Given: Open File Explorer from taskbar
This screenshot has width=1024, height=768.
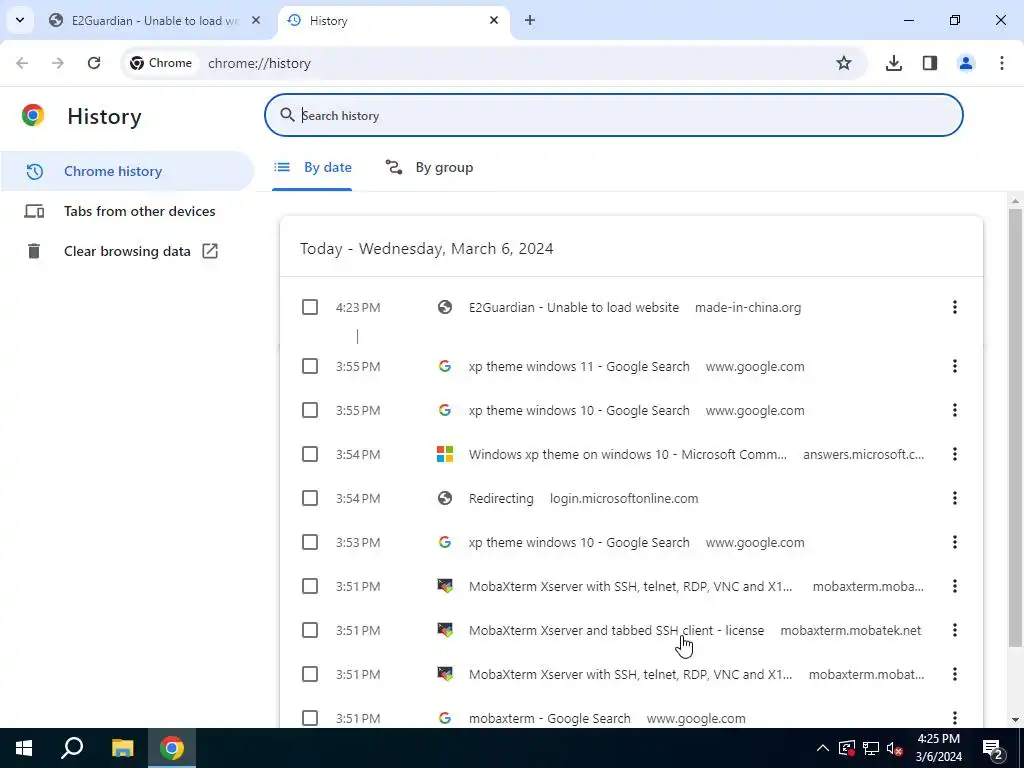Looking at the screenshot, I should click(x=122, y=748).
